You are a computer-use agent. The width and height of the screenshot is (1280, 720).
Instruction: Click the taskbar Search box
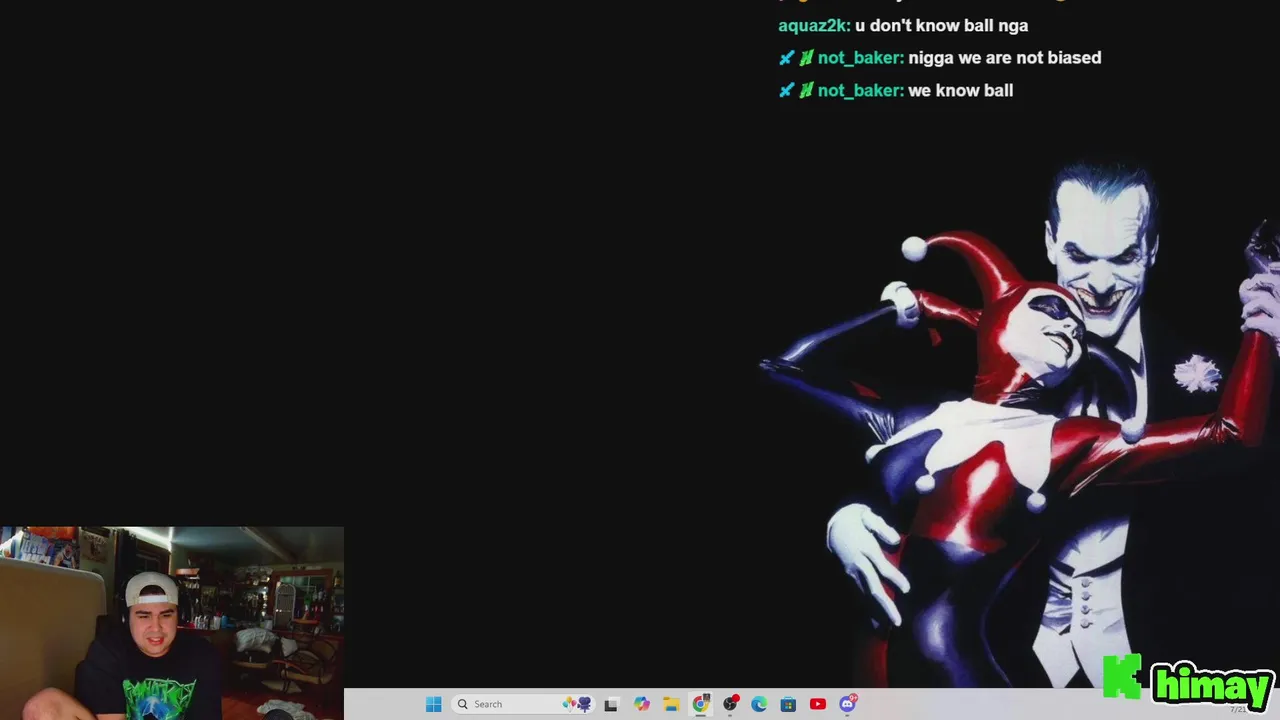click(x=523, y=704)
